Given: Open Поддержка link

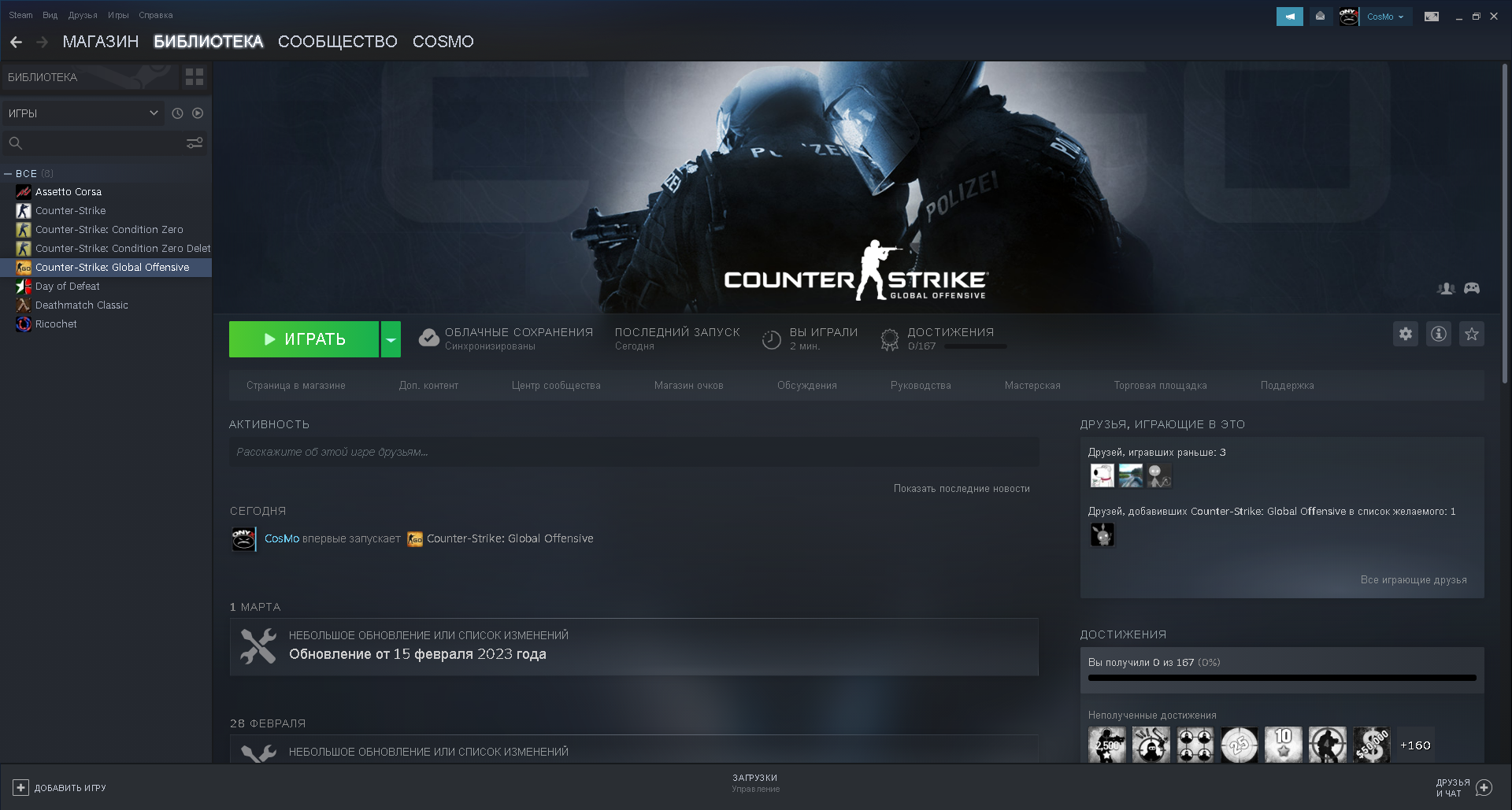Looking at the screenshot, I should pyautogui.click(x=1288, y=386).
